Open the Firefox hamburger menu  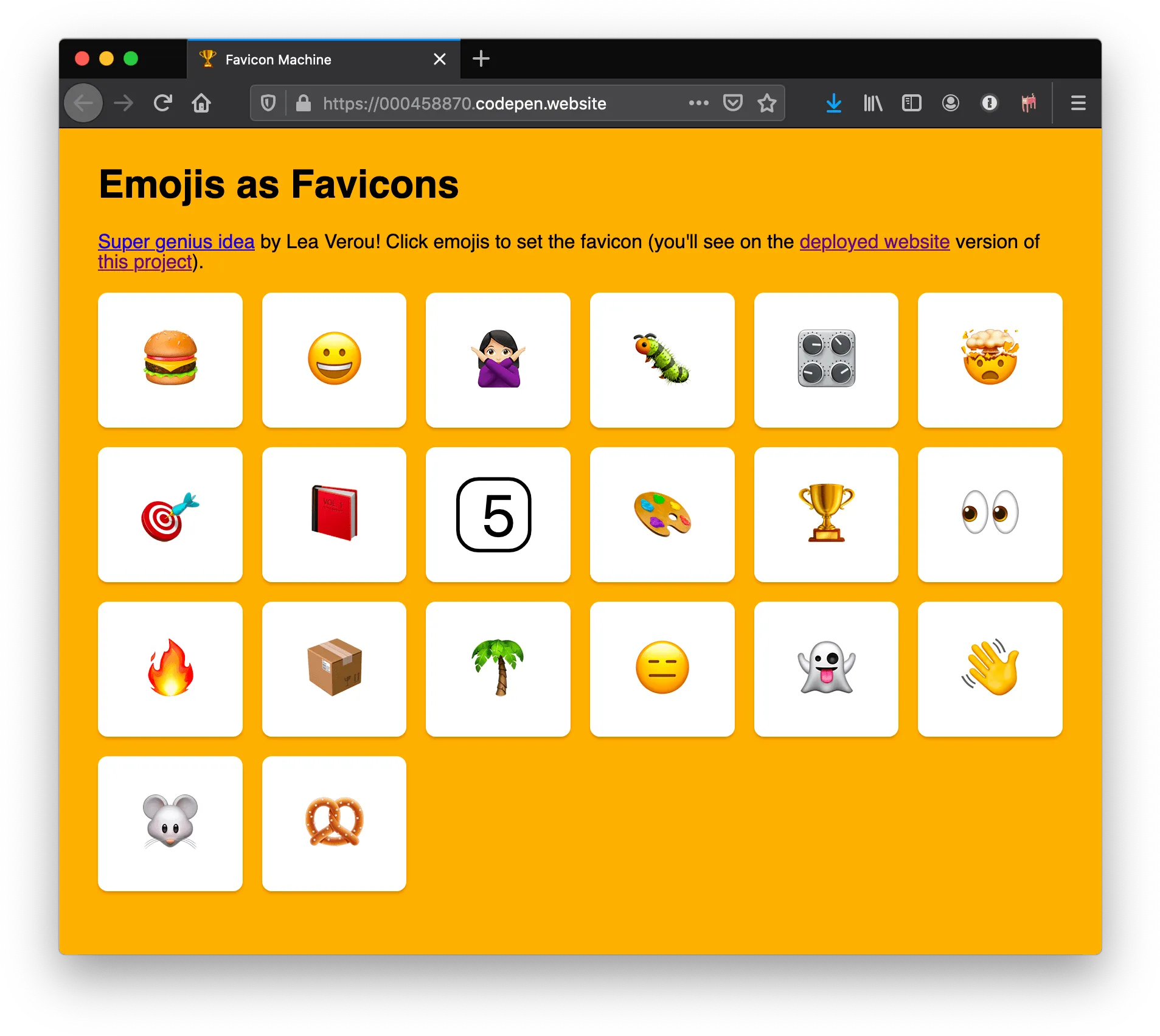click(x=1078, y=103)
